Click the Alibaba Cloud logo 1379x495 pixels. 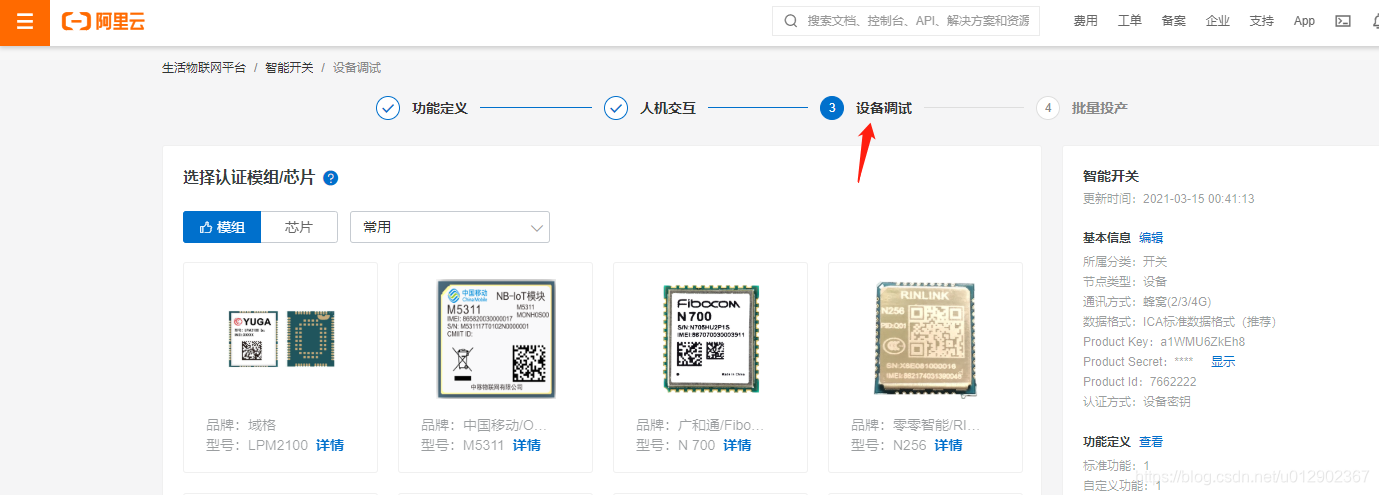[x=103, y=21]
